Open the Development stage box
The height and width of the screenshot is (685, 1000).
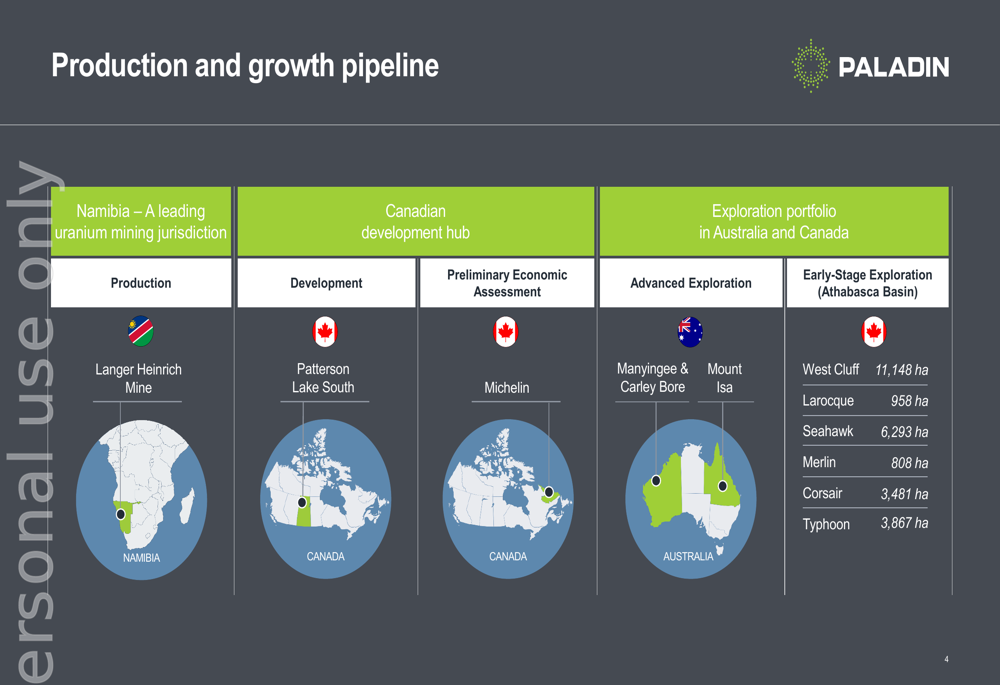point(327,283)
